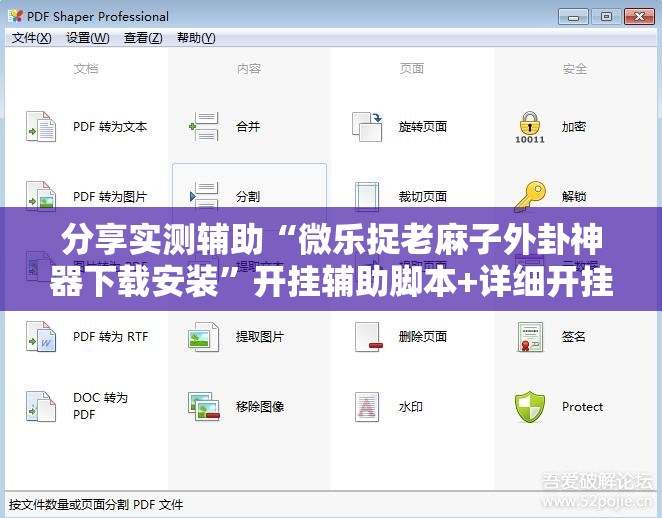Open the 文件(X) menu
The width and height of the screenshot is (662, 518).
(x=32, y=38)
